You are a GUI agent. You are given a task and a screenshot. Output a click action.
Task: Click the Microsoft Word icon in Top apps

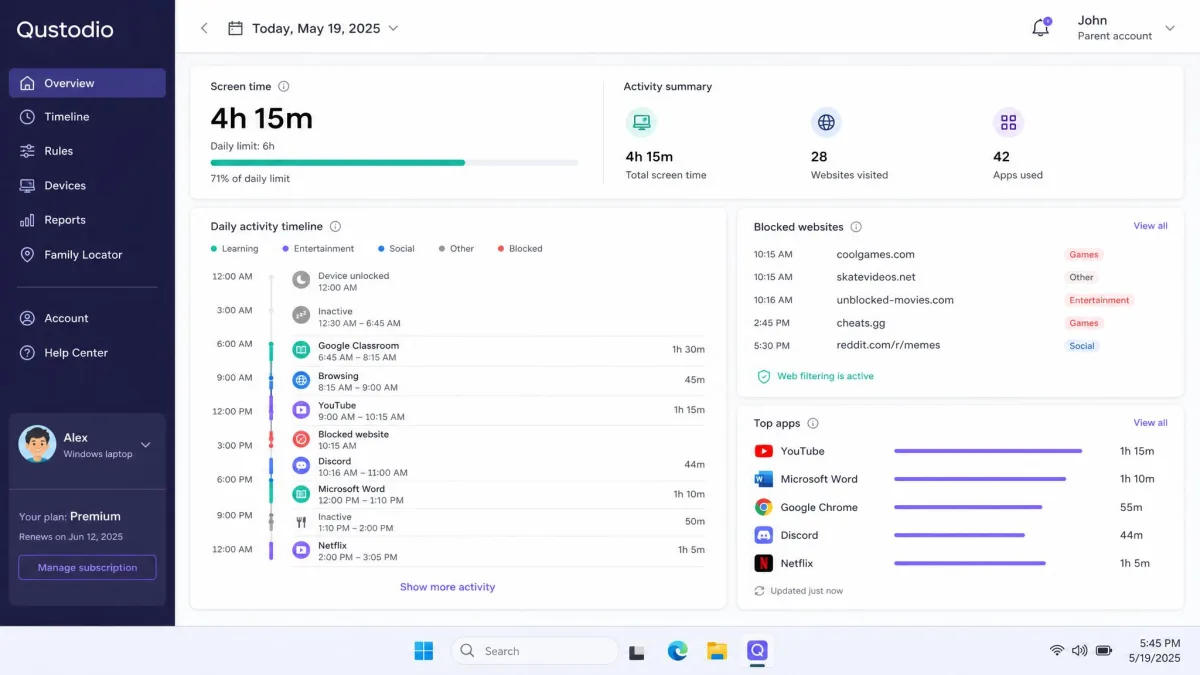[x=764, y=479]
